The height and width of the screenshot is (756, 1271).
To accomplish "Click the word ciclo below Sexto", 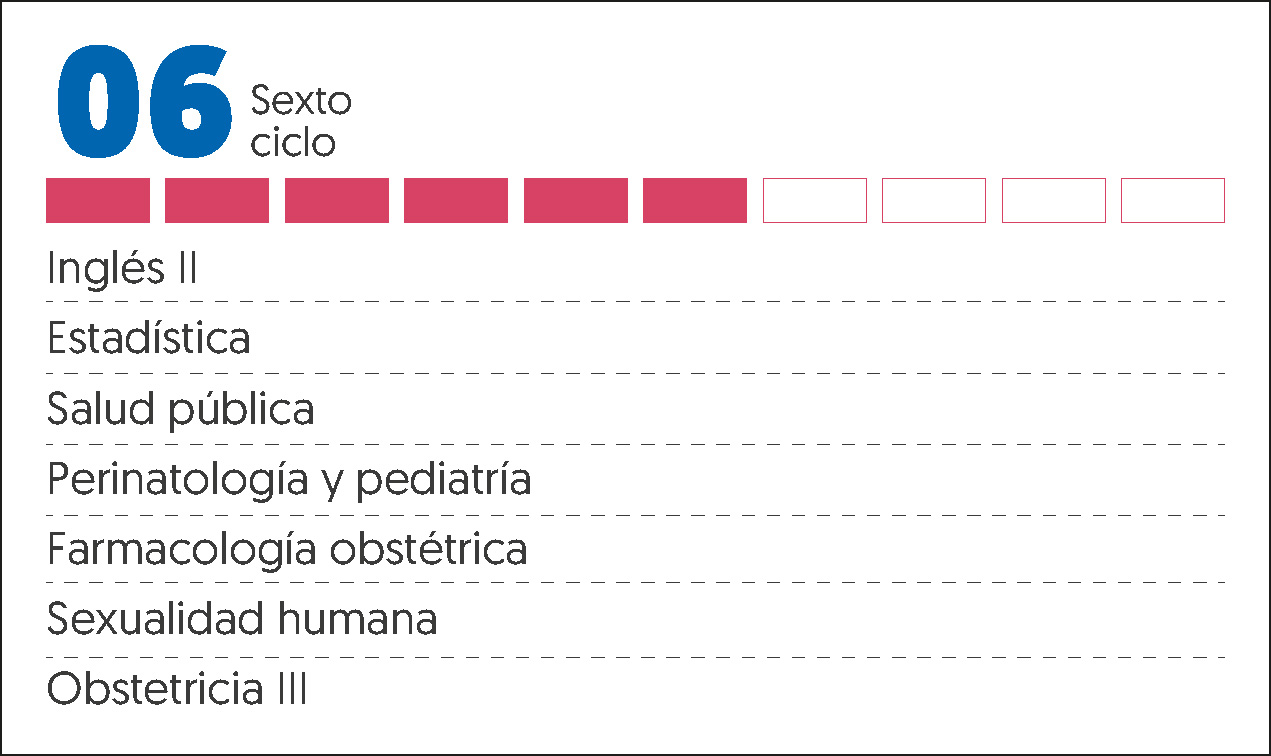I will coord(293,143).
